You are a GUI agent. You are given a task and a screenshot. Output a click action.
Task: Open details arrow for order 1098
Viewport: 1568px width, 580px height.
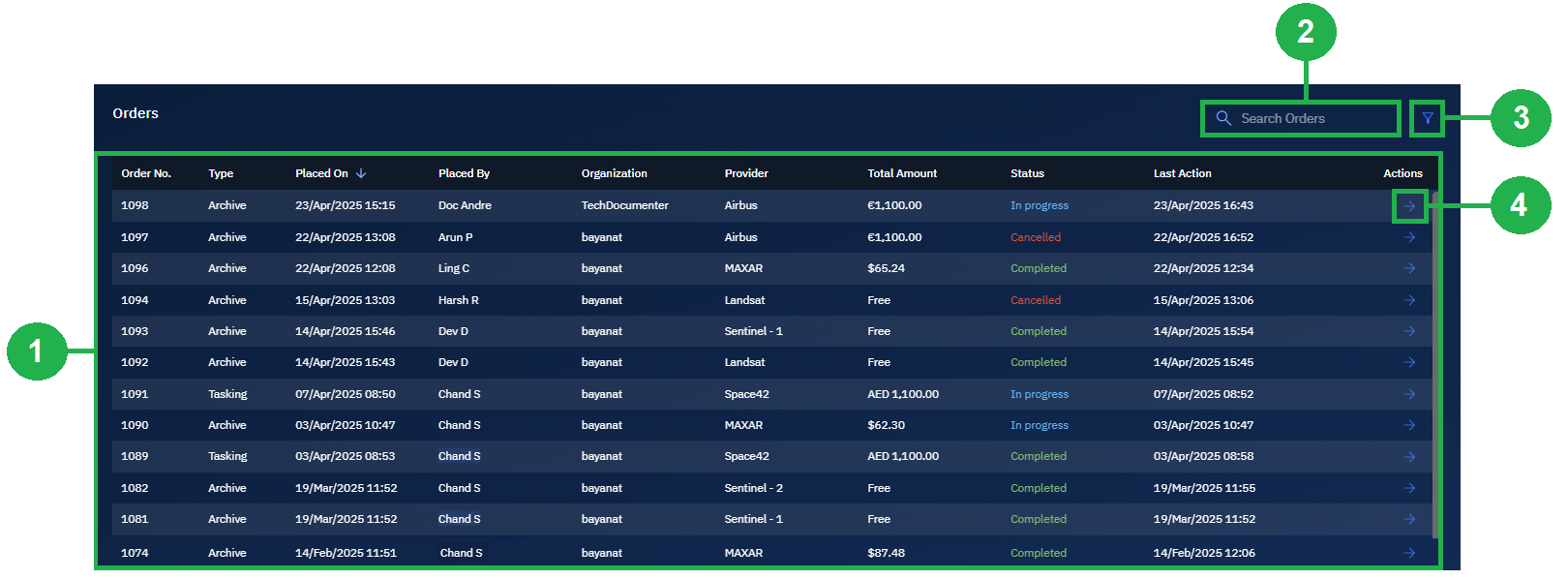point(1409,206)
